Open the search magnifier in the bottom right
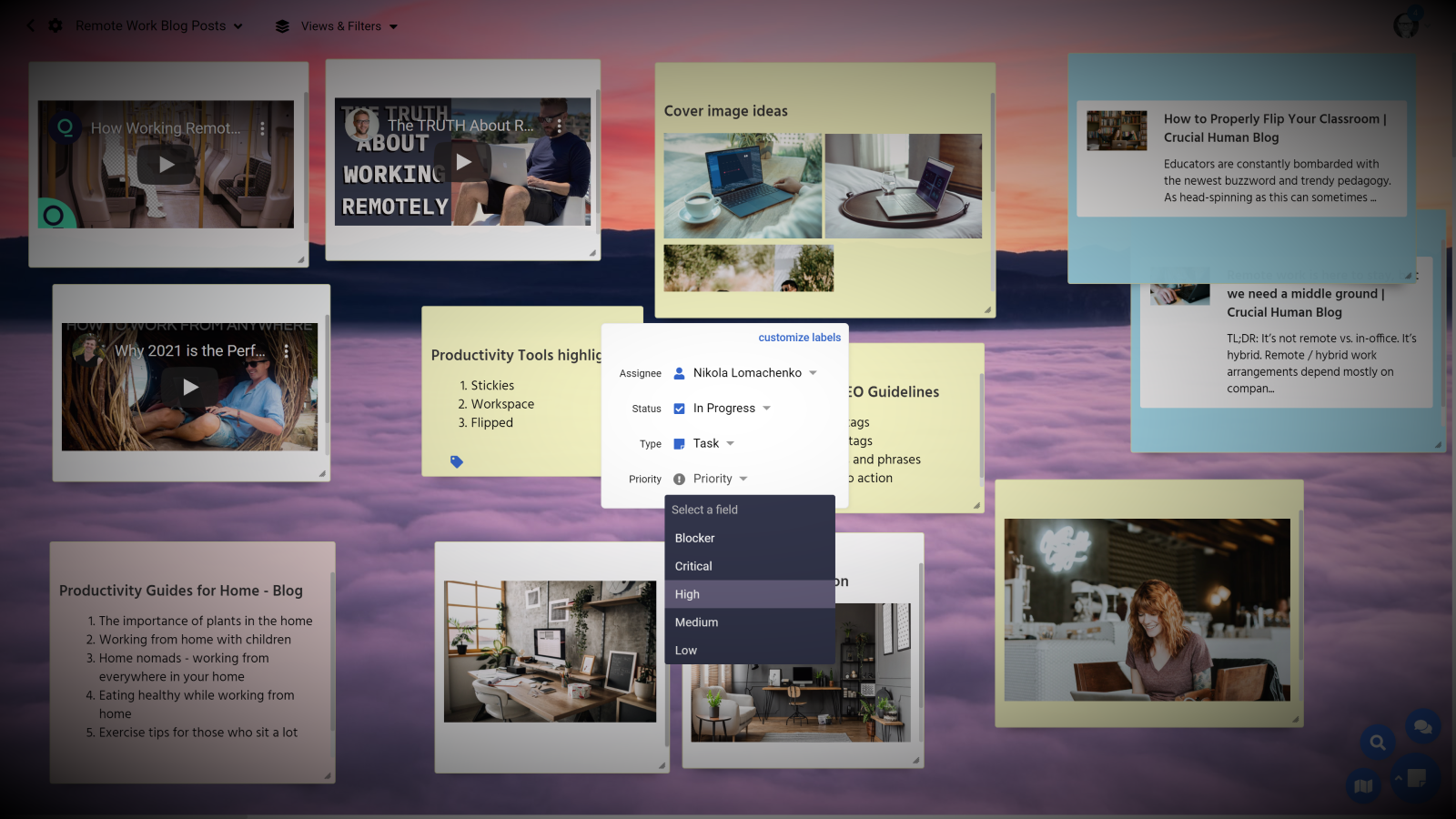Viewport: 1456px width, 819px height. tap(1377, 742)
